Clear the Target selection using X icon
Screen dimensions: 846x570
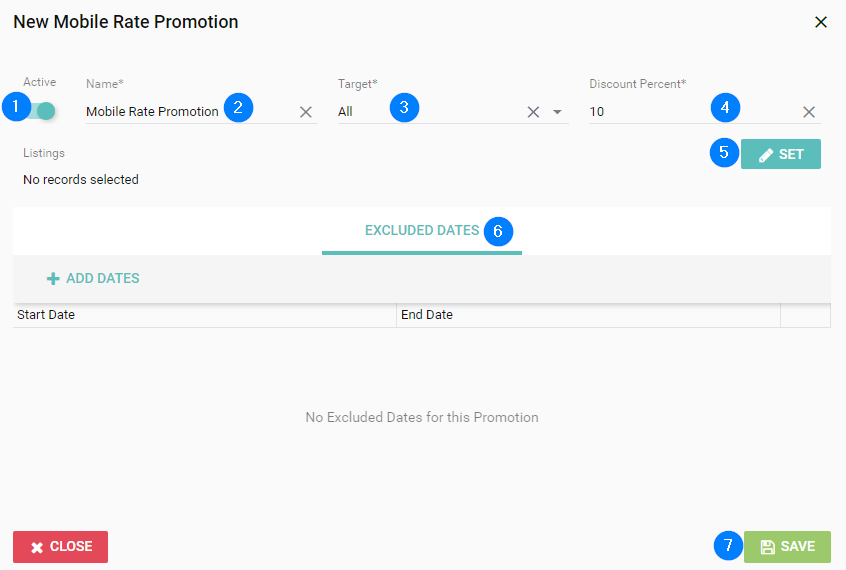[x=534, y=112]
